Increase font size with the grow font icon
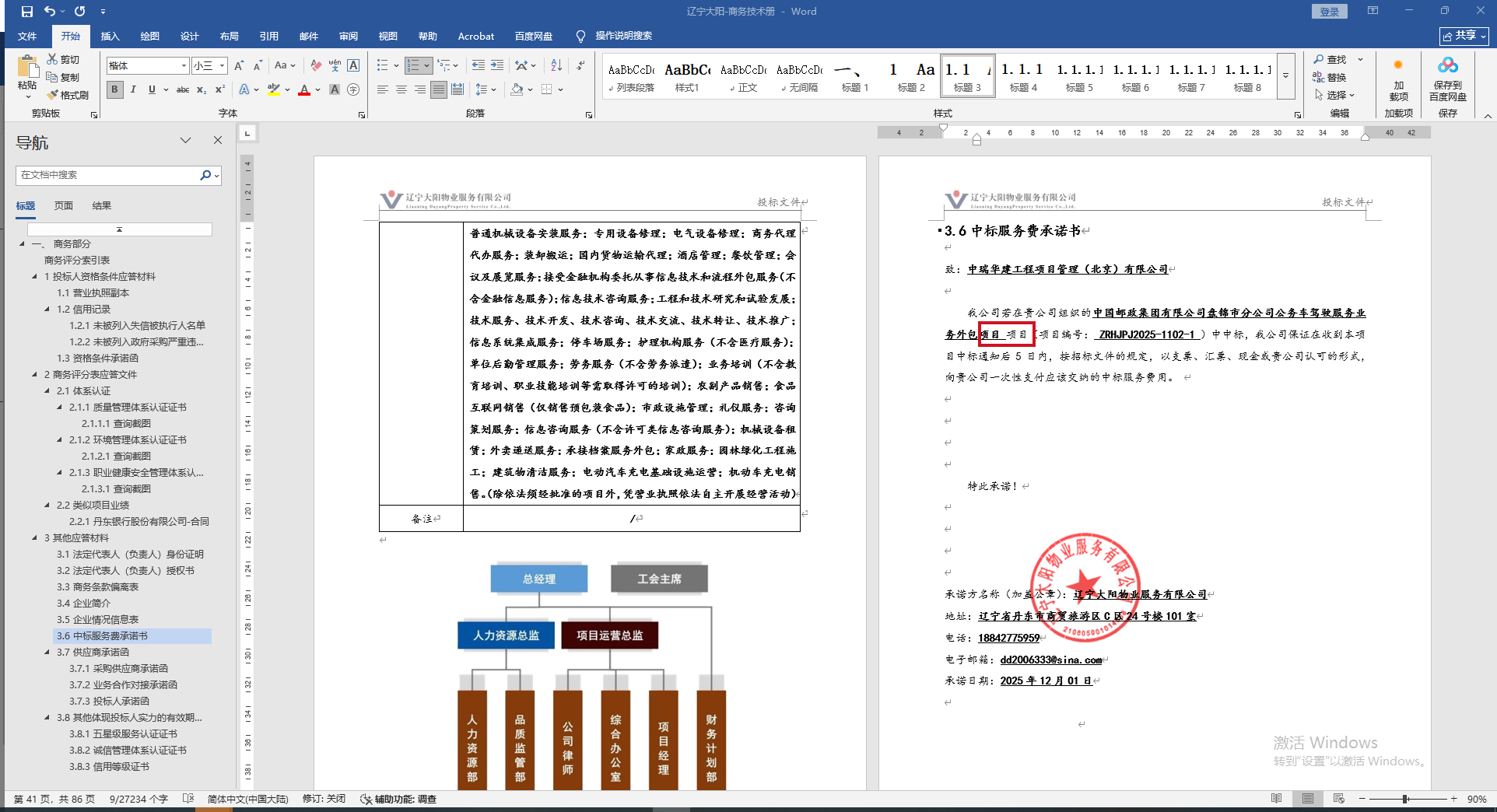The image size is (1497, 812). click(239, 65)
